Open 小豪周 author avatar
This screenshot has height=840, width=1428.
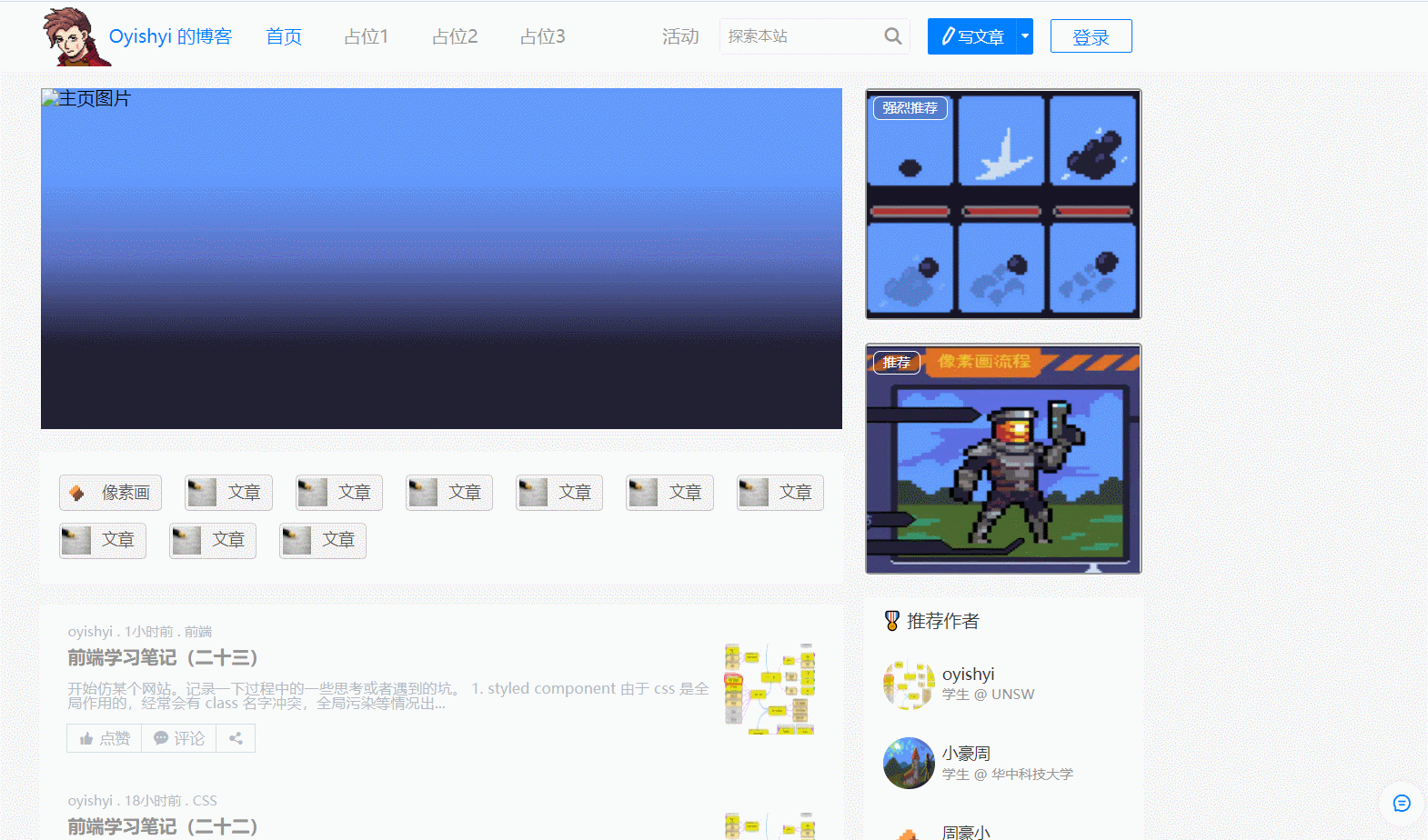(909, 764)
